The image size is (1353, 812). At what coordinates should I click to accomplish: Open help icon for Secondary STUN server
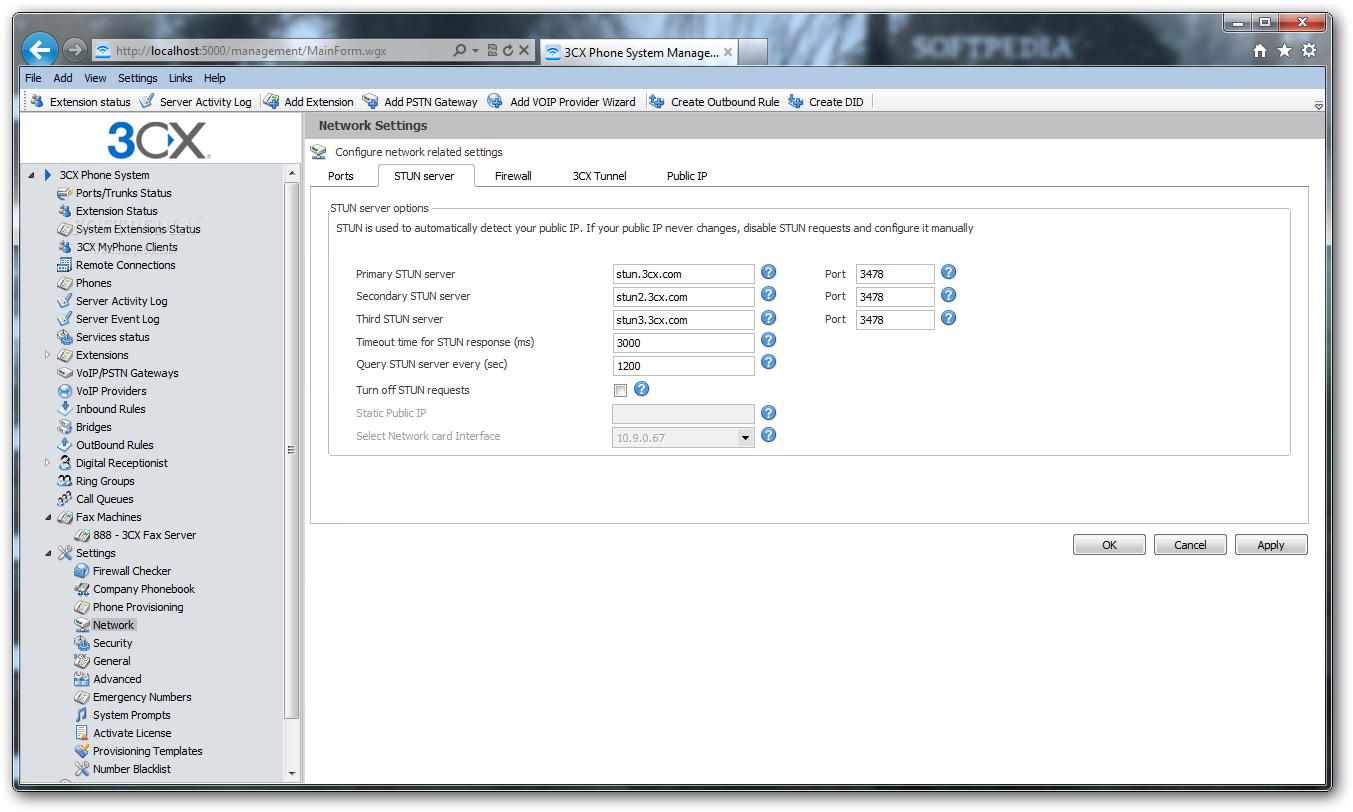click(769, 294)
